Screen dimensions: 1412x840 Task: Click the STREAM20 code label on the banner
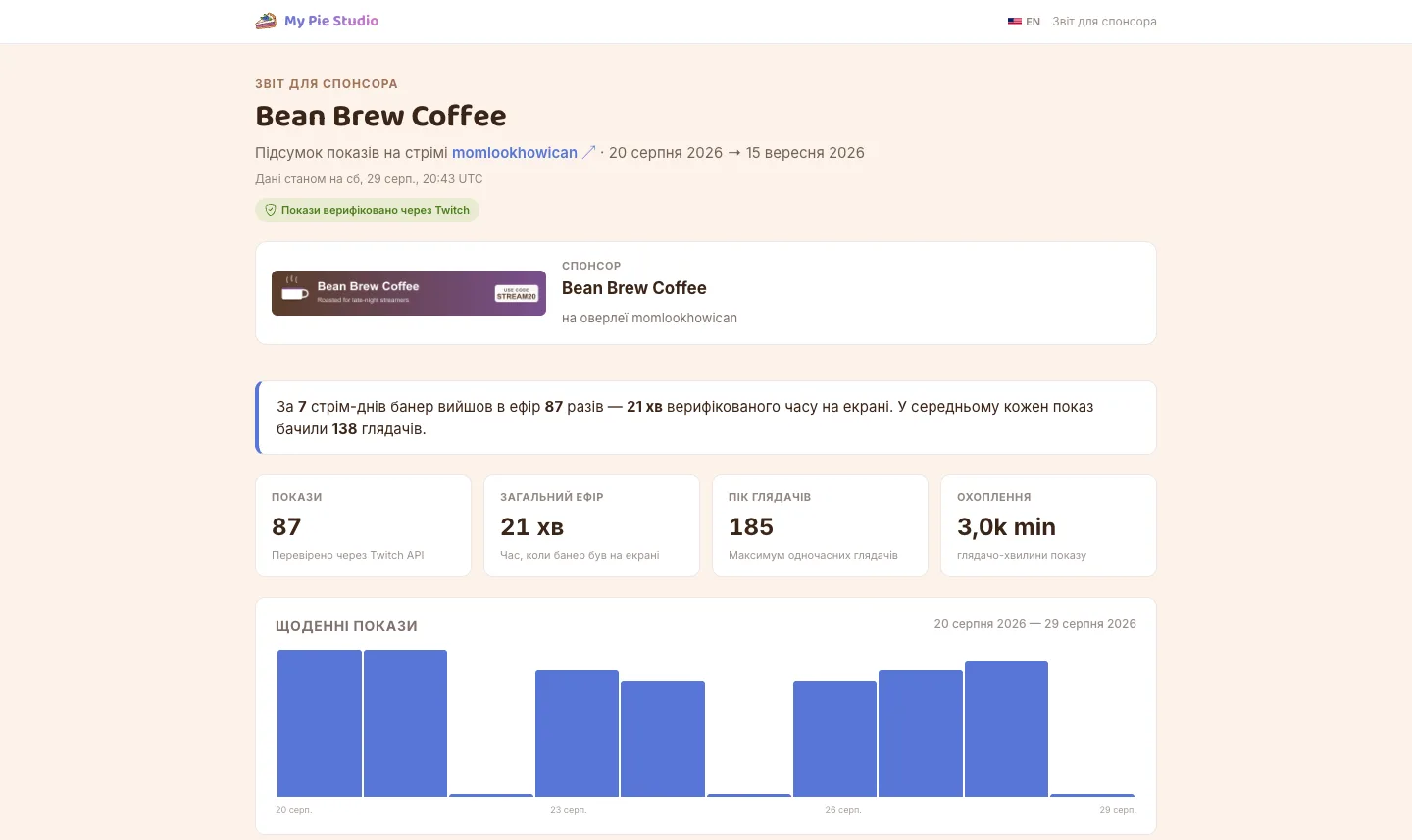point(517,294)
